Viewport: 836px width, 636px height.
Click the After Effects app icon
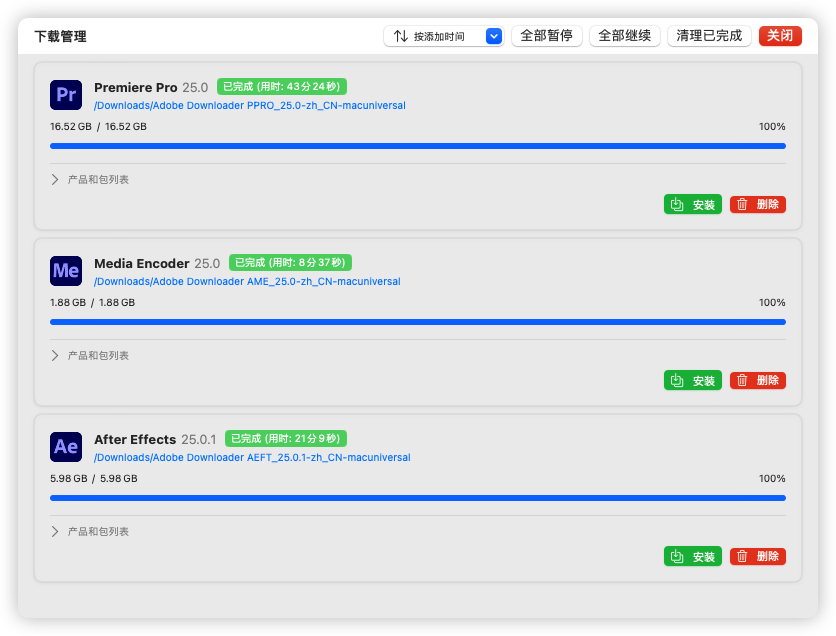(66, 447)
